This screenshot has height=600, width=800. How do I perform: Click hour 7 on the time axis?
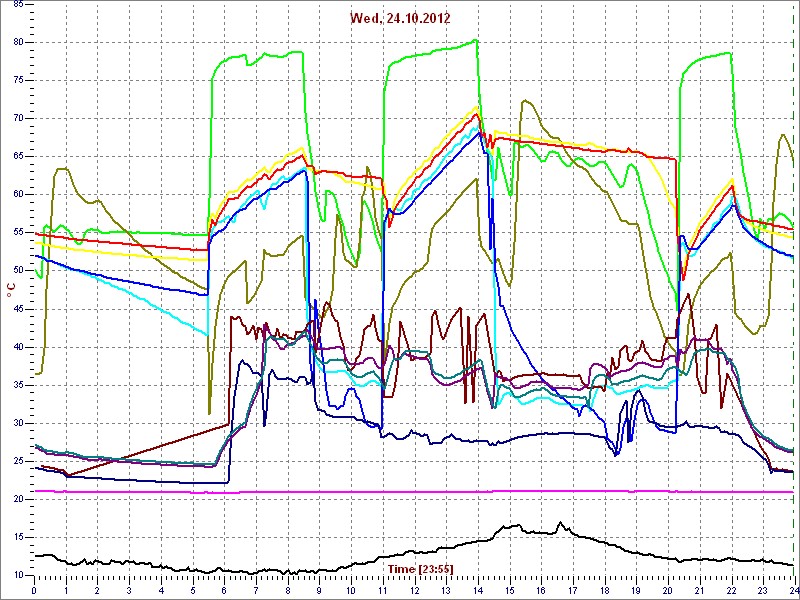point(256,591)
